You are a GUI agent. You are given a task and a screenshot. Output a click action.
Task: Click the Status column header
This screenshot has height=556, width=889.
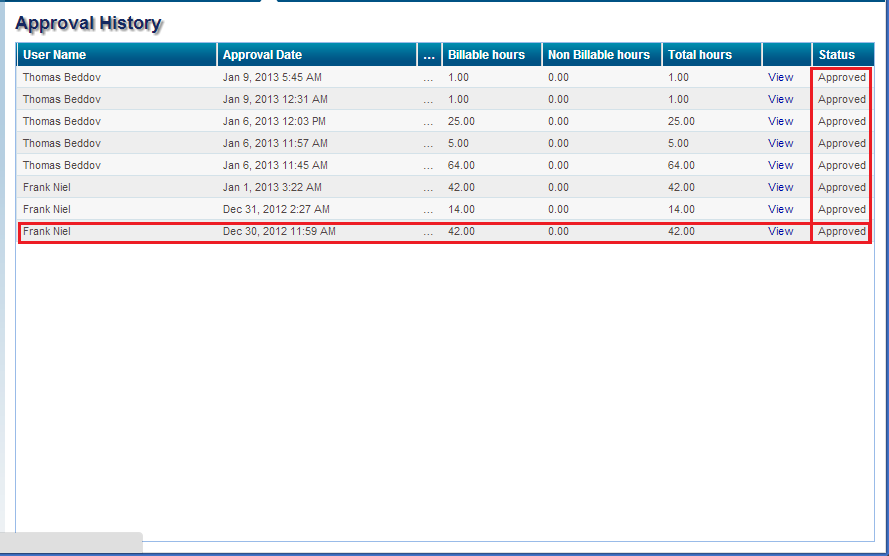(x=837, y=55)
